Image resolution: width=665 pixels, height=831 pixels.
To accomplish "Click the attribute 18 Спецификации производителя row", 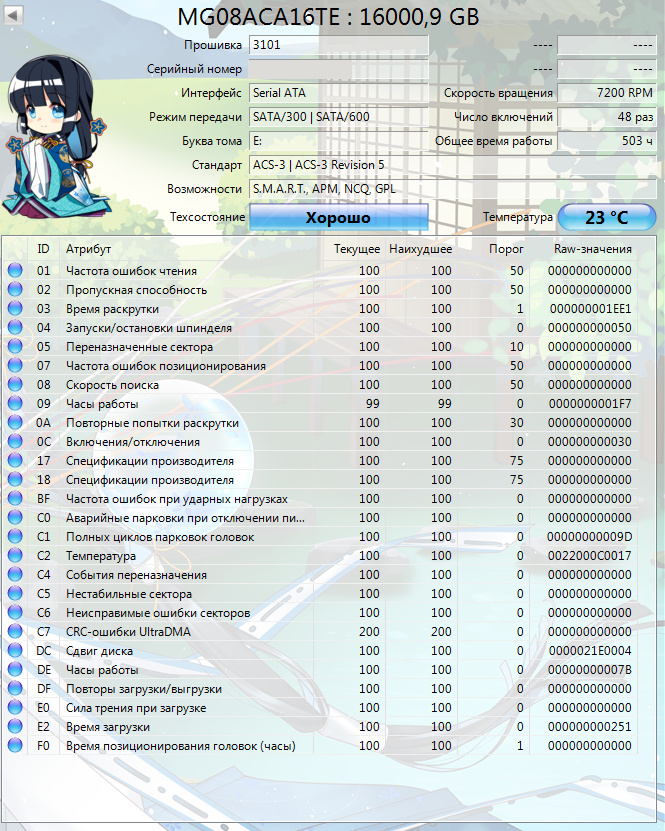I will tap(320, 480).
